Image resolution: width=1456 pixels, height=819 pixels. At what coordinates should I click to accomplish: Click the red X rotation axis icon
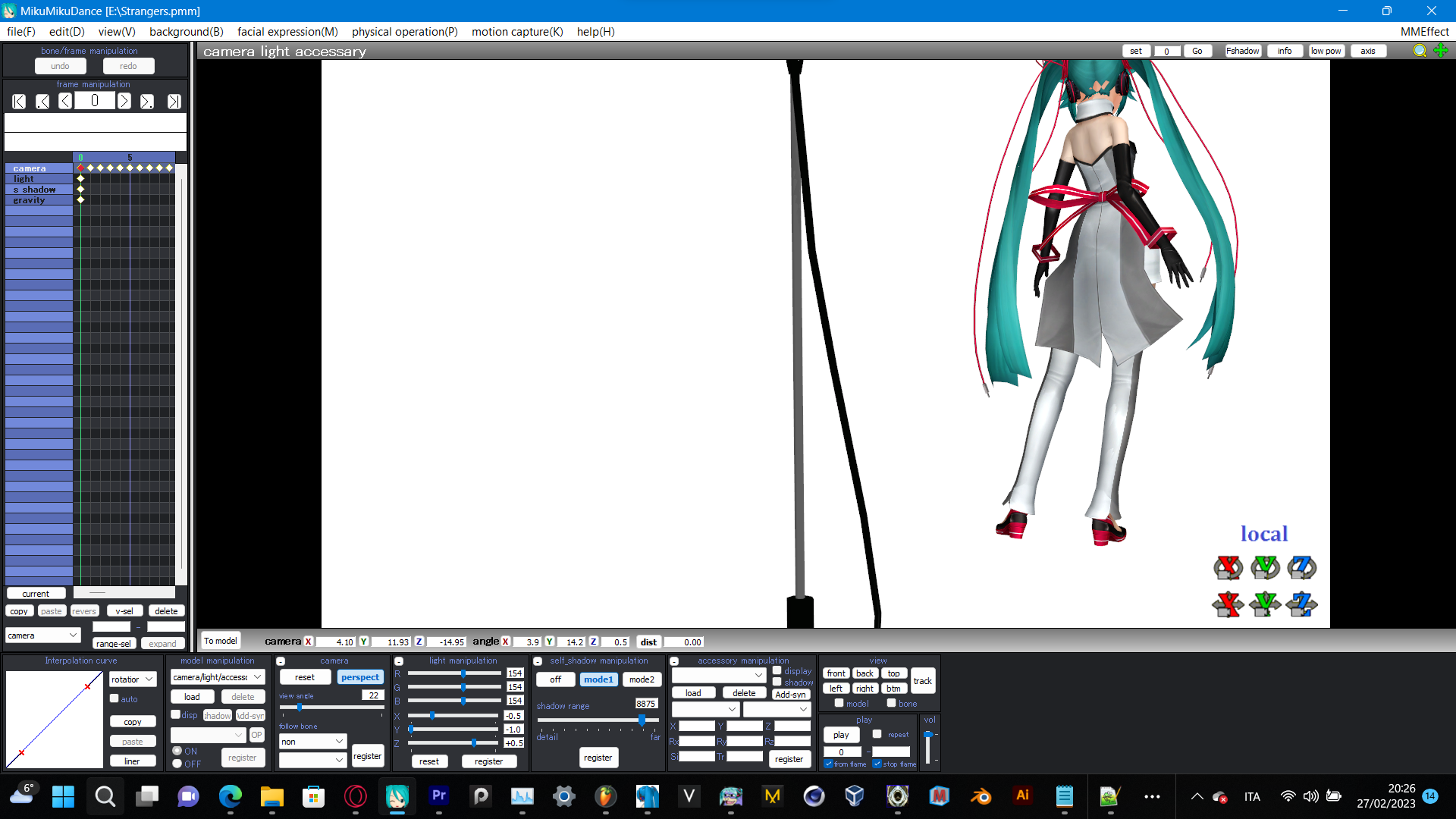click(x=1228, y=567)
